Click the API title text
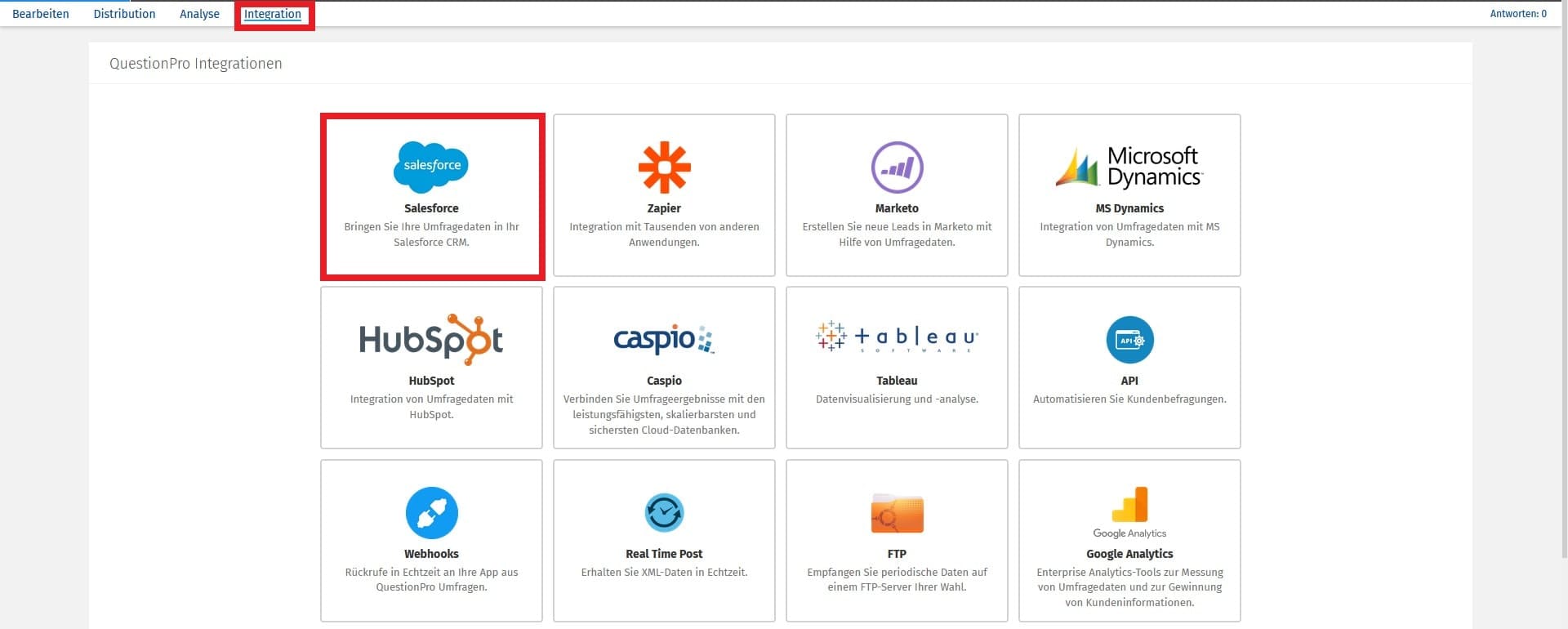The height and width of the screenshot is (629, 1568). pos(1129,381)
